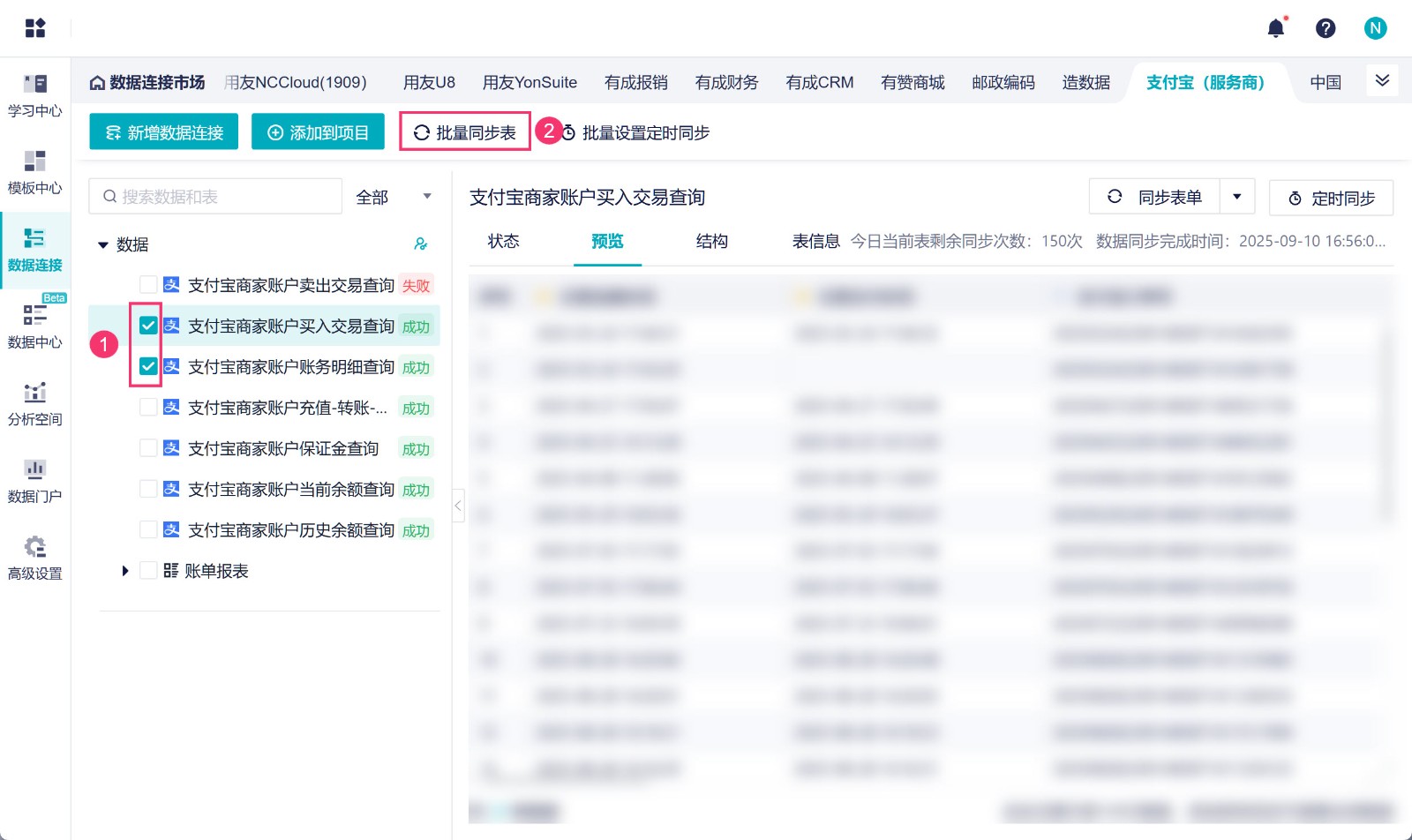Select 支付宝商家账户账务明细查询 row
This screenshot has width=1412, height=840.
[291, 366]
